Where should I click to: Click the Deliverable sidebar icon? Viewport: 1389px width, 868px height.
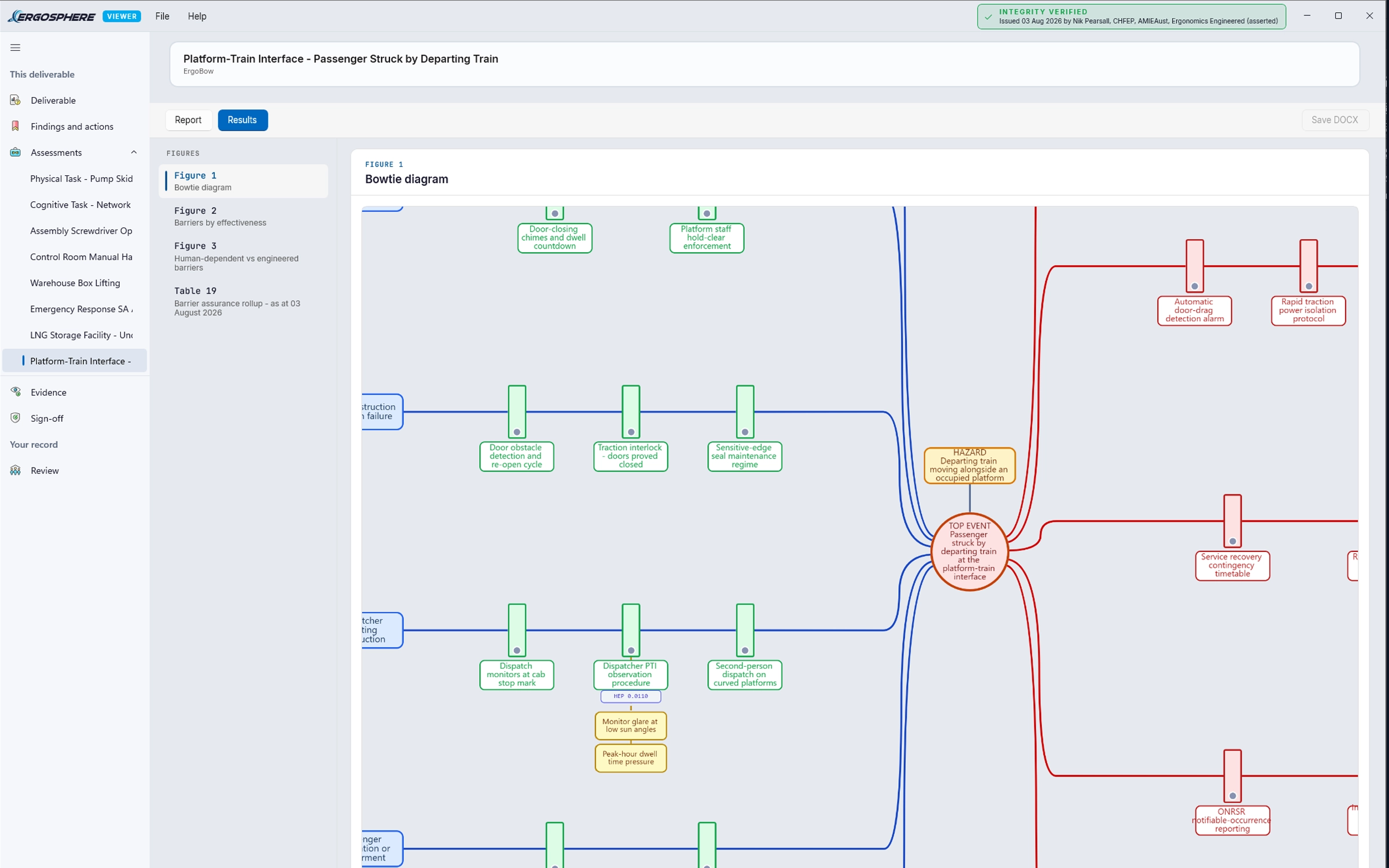coord(16,100)
